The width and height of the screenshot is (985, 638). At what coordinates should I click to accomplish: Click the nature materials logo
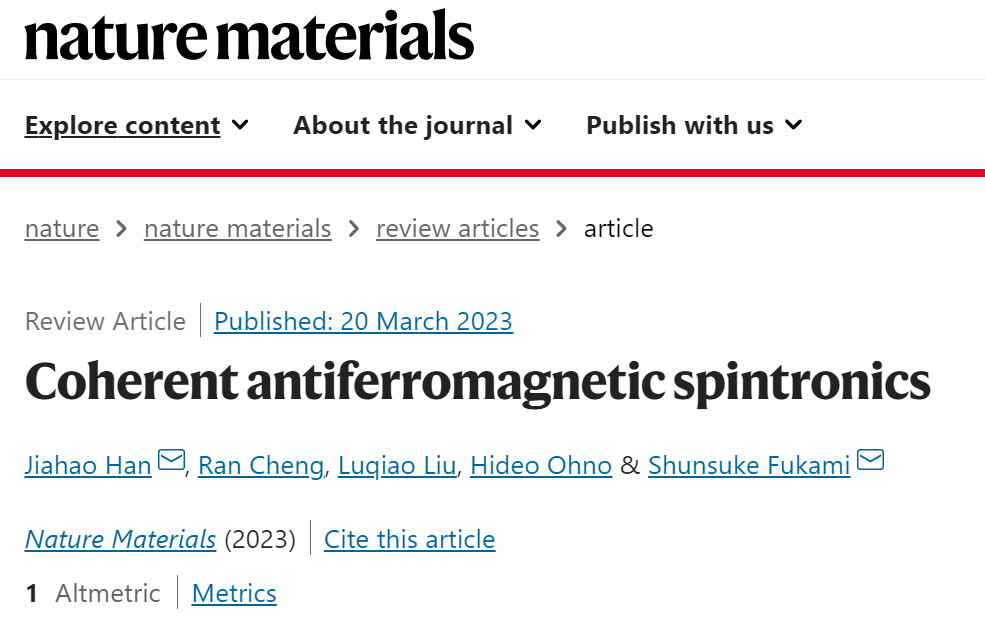pyautogui.click(x=249, y=36)
